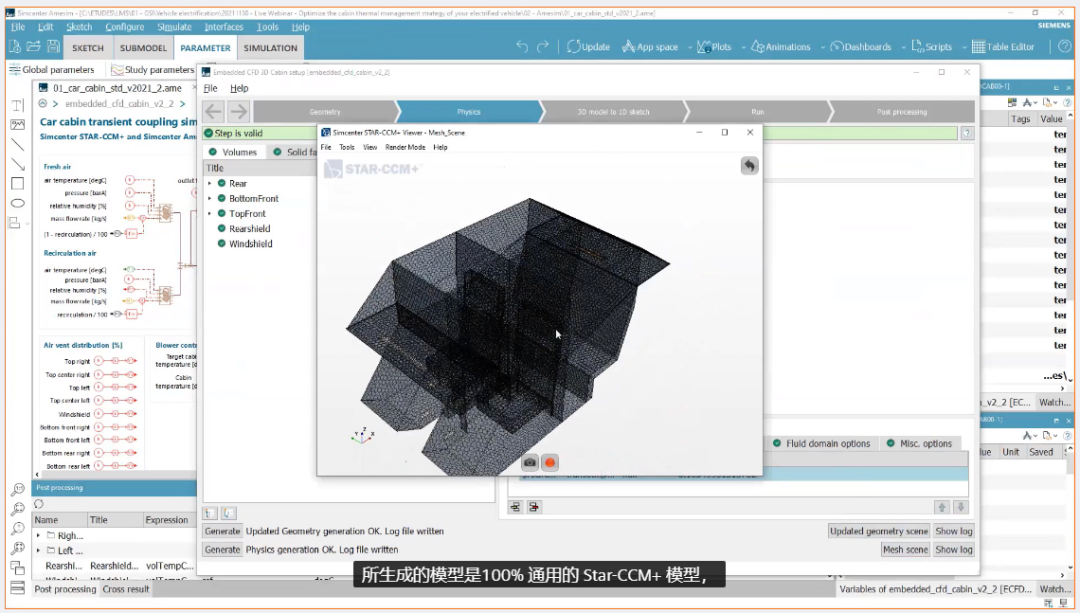Viewport: 1080px width, 613px height.
Task: Click the open folder icon in Amesim toolbar
Action: click(34, 47)
